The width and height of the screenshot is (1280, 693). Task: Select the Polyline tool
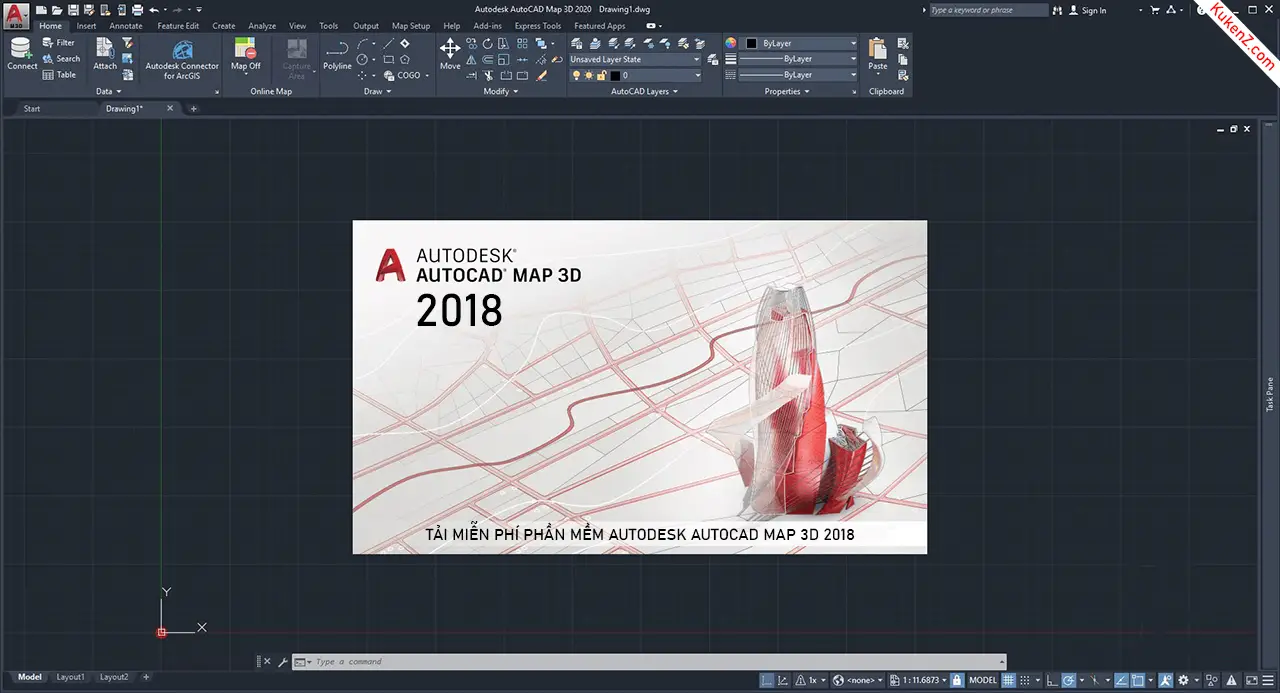coord(337,54)
